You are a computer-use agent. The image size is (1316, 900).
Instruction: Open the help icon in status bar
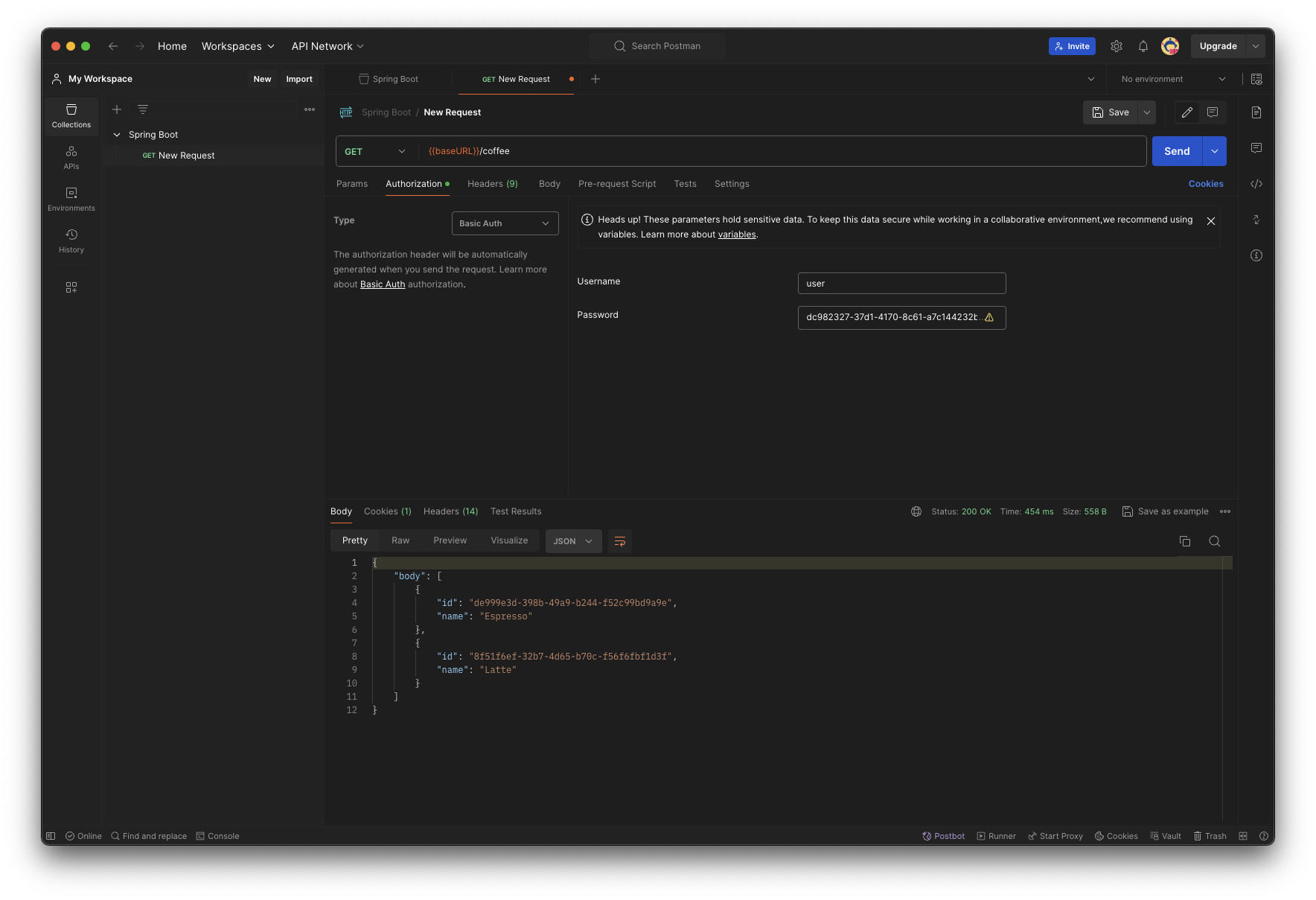(x=1264, y=836)
